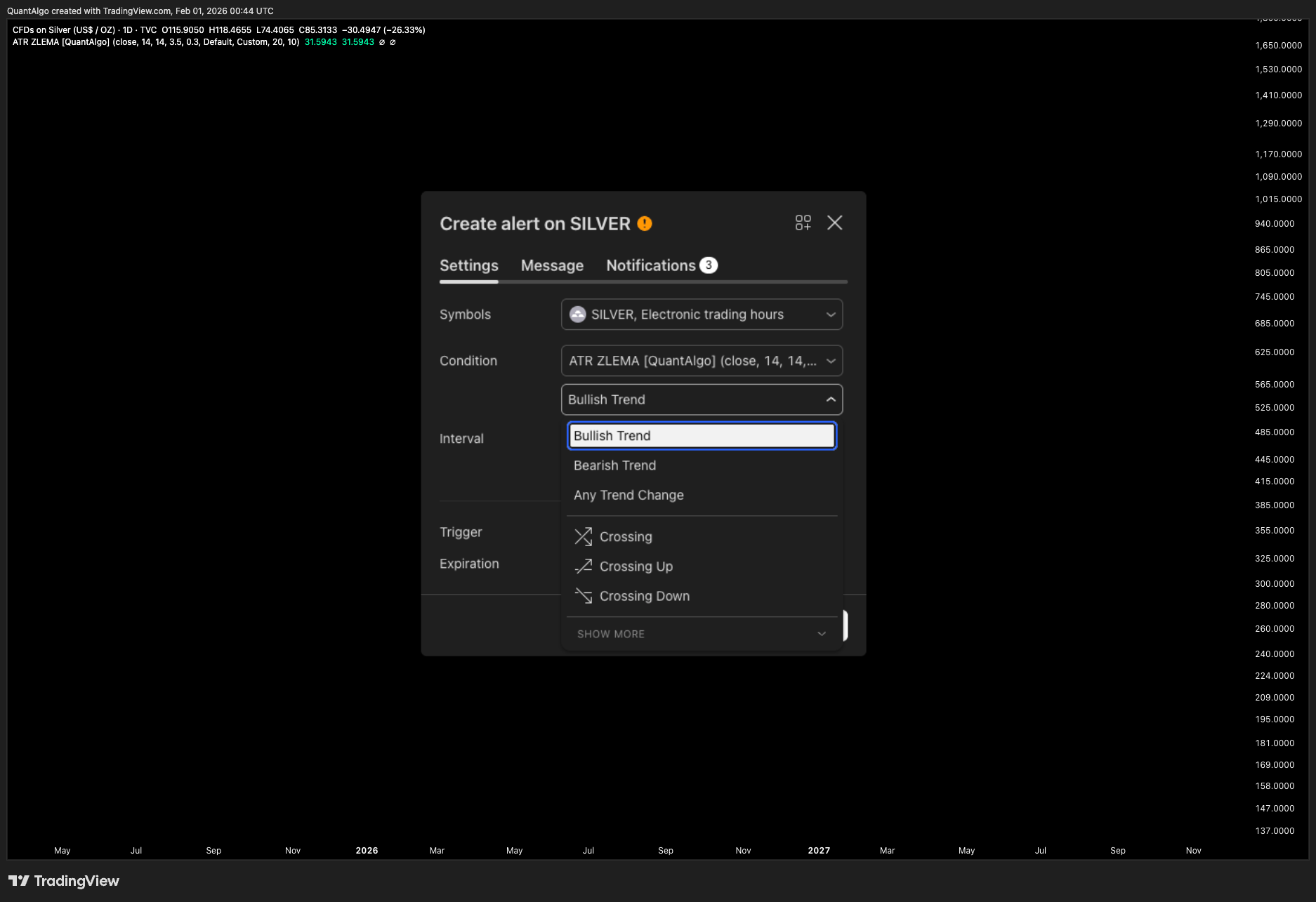Select the Crossing condition

pyautogui.click(x=702, y=537)
